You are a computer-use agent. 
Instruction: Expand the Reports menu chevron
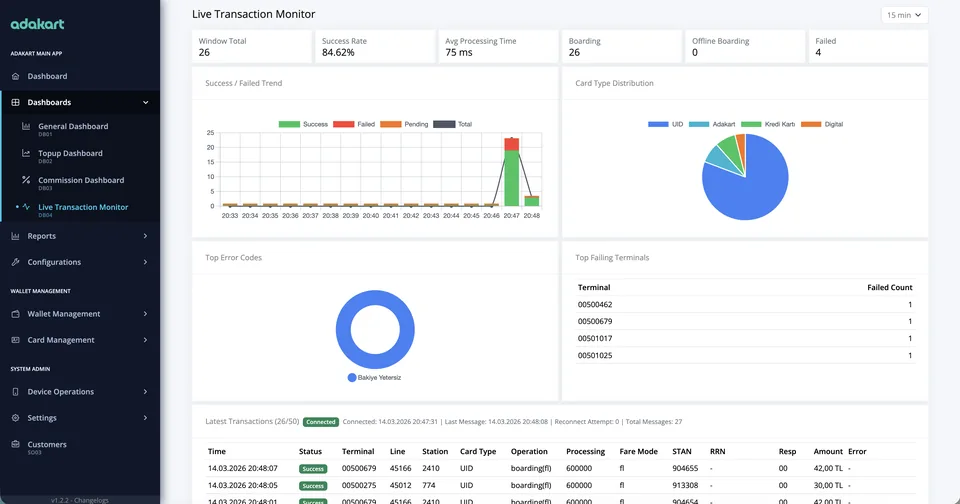146,236
